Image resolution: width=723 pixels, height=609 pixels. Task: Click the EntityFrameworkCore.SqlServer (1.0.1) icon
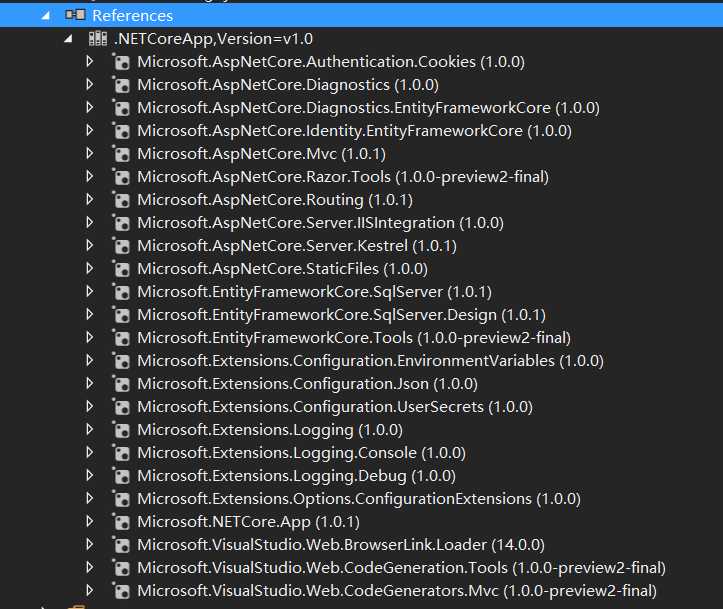(122, 292)
